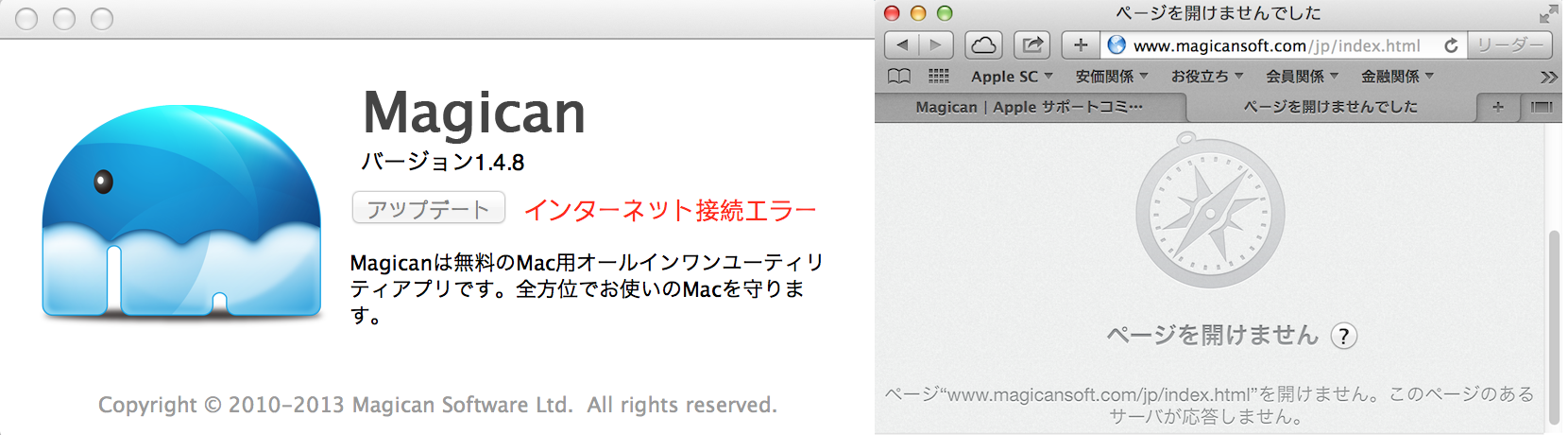Click the globe site icon in address bar
The width and height of the screenshot is (1568, 435).
tap(1116, 44)
